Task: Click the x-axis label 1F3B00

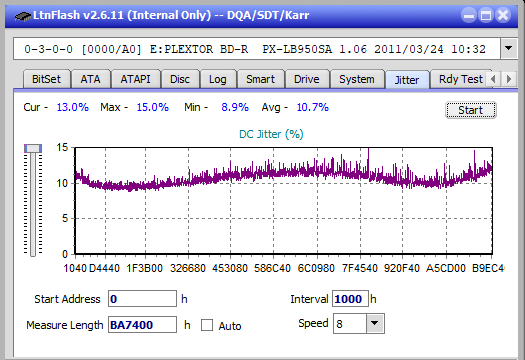Action: point(144,268)
